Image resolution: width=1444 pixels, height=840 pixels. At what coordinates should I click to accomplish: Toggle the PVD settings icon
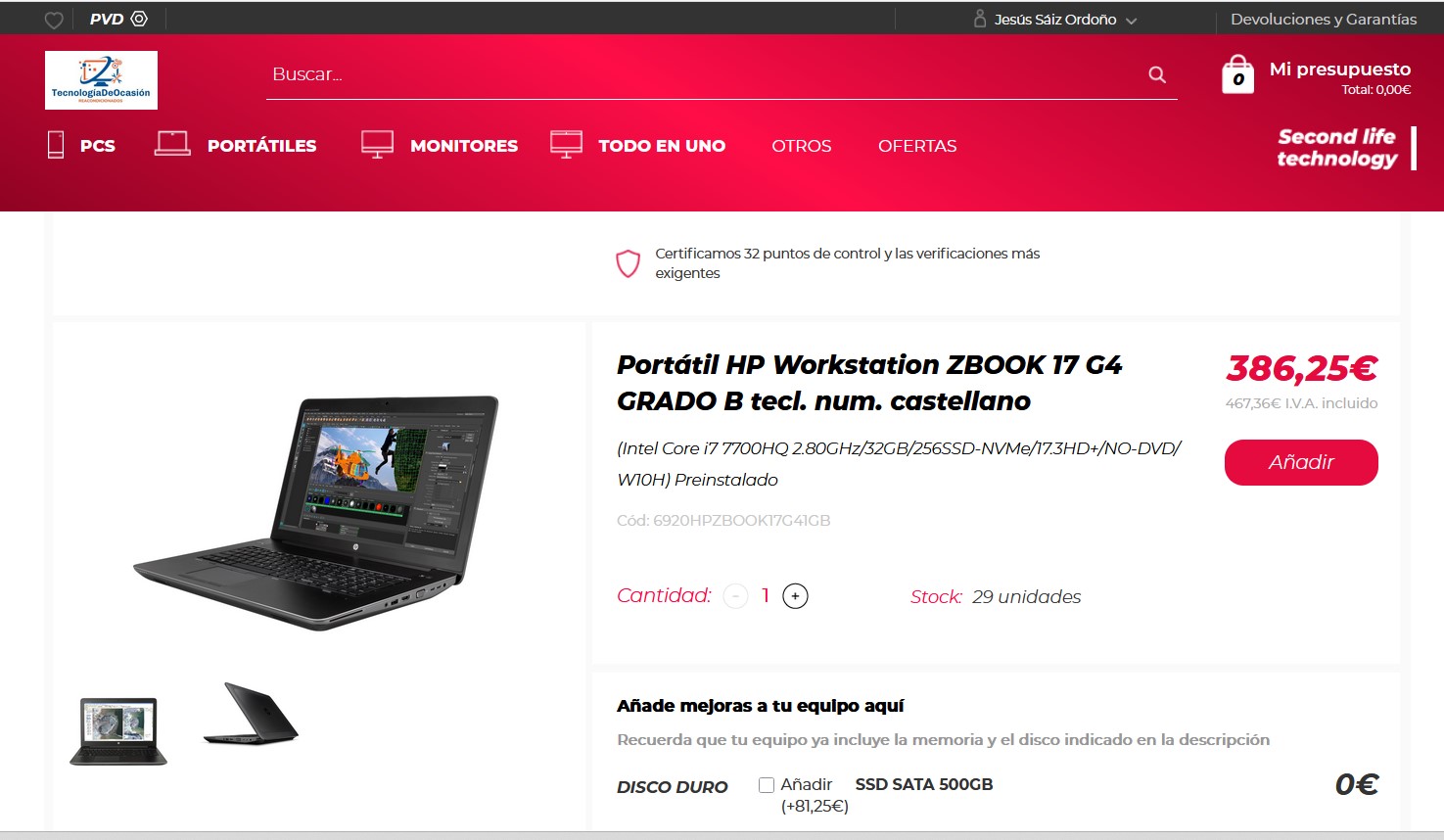point(139,19)
